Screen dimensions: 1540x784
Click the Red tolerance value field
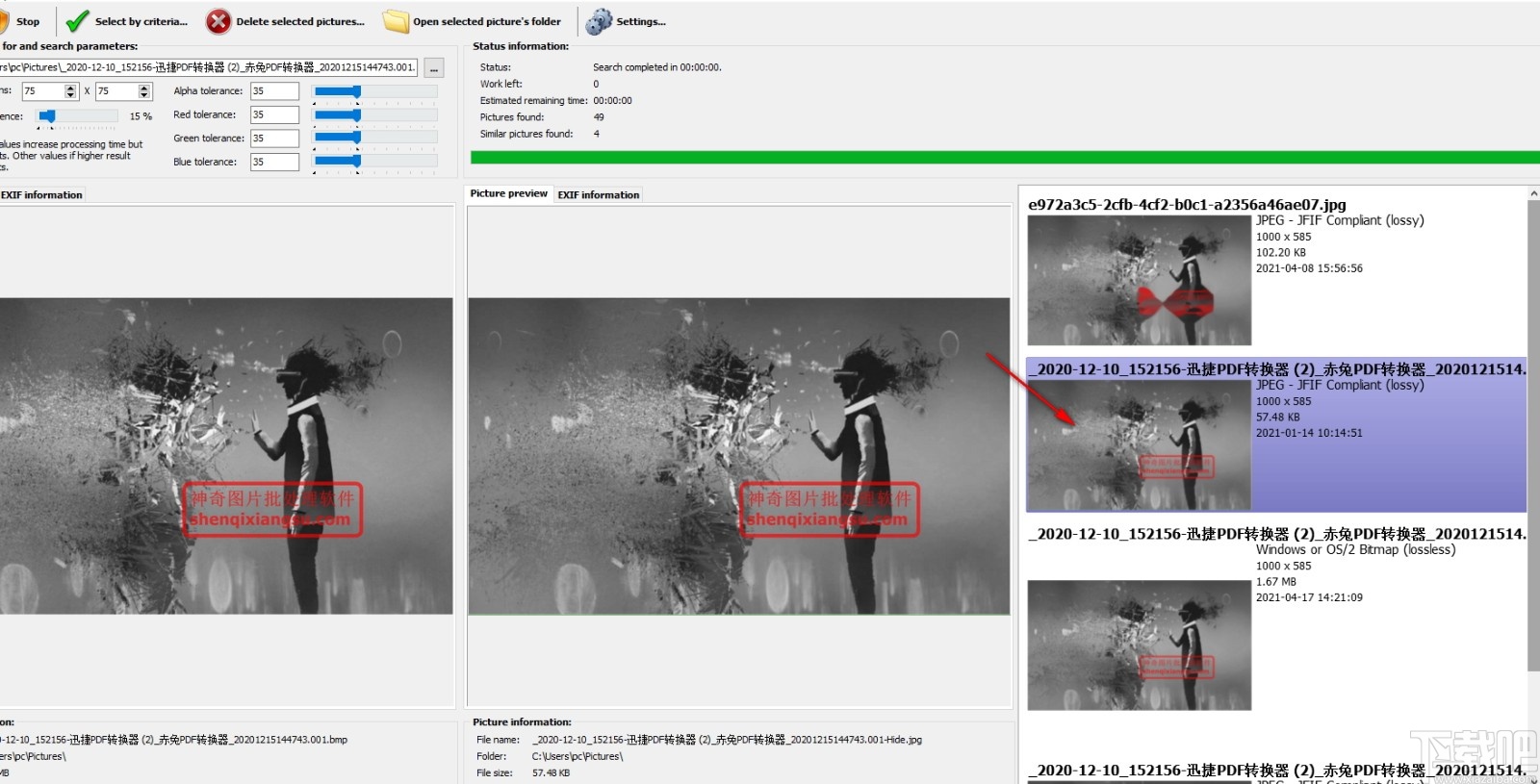click(275, 114)
